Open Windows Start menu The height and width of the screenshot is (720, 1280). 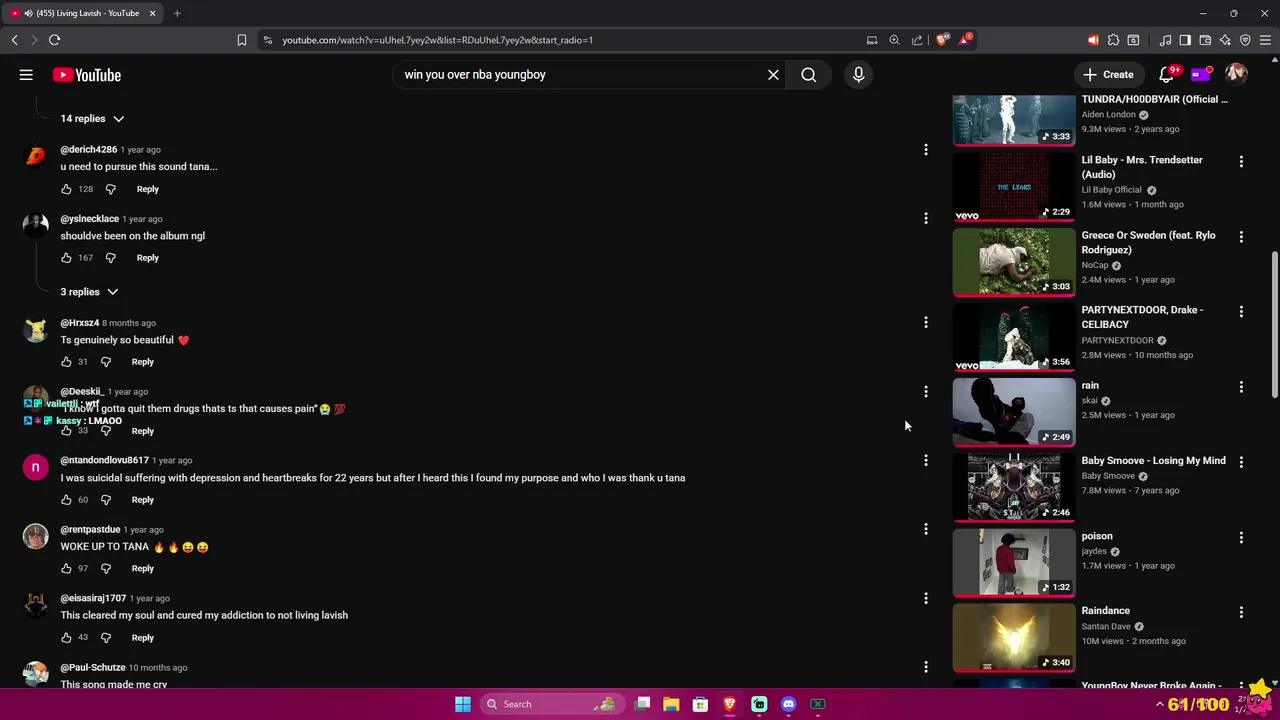click(463, 704)
